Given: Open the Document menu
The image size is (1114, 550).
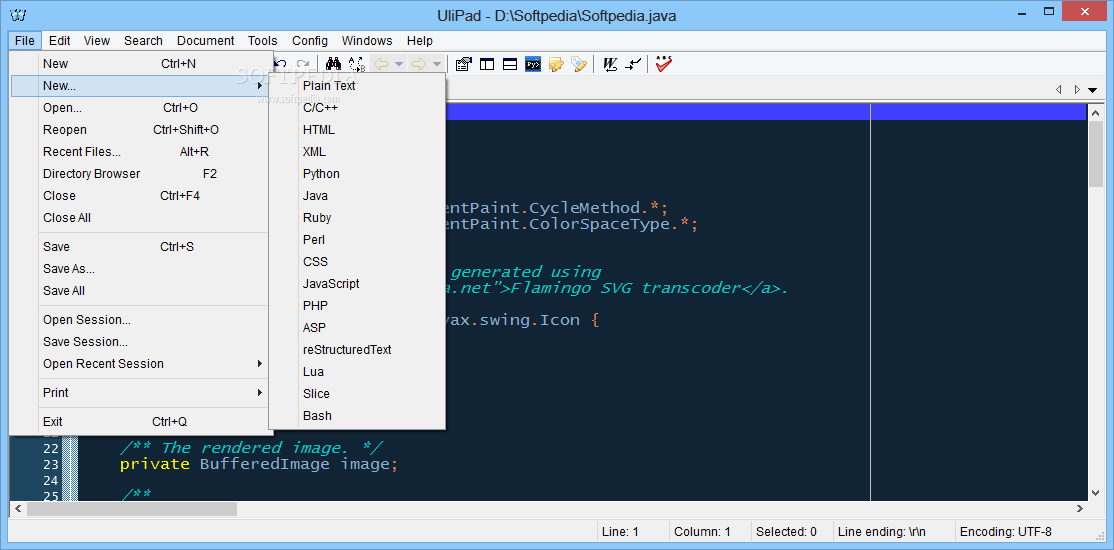Looking at the screenshot, I should [x=205, y=41].
